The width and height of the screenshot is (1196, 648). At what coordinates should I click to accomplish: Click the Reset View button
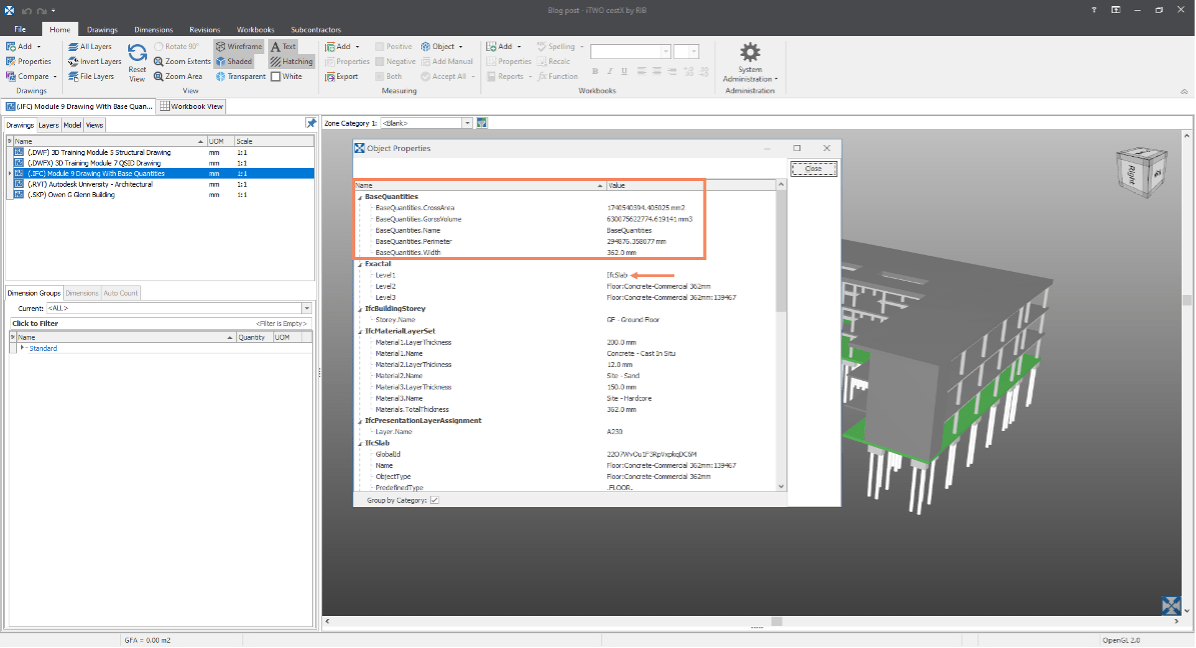click(137, 62)
